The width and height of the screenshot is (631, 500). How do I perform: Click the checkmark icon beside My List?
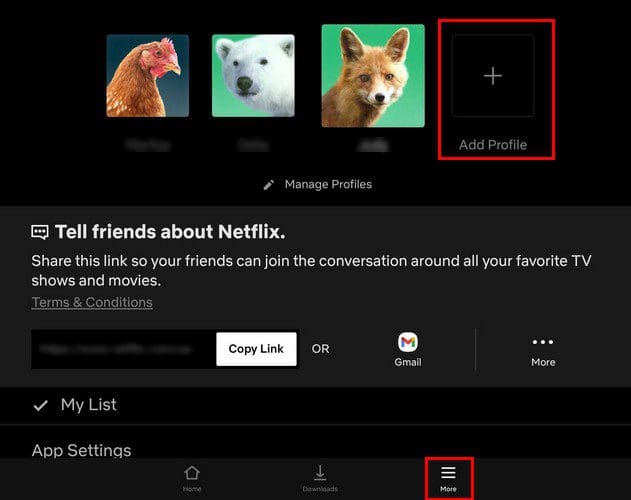(41, 405)
